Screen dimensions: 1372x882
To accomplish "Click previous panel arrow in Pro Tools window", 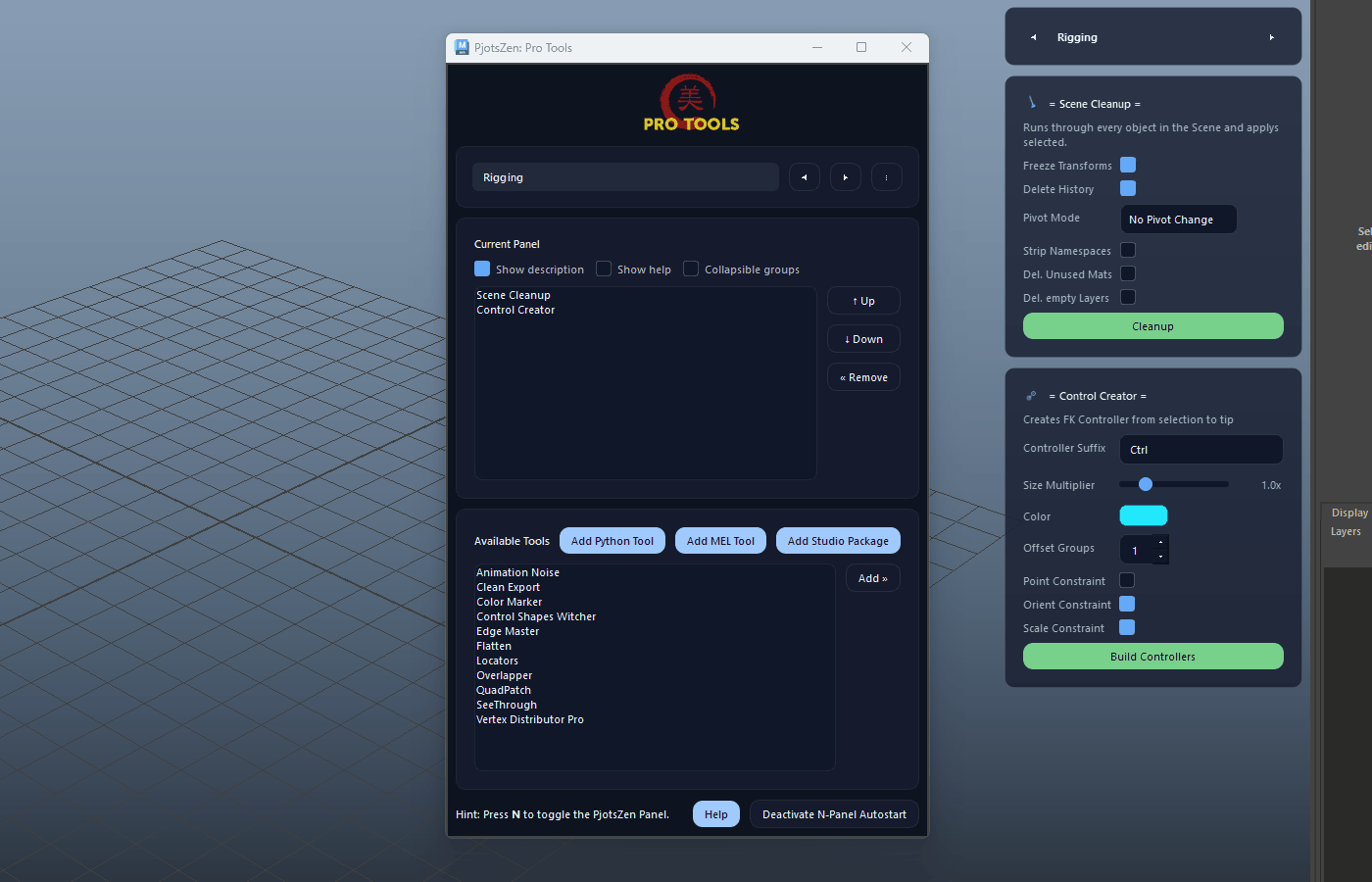I will [805, 177].
